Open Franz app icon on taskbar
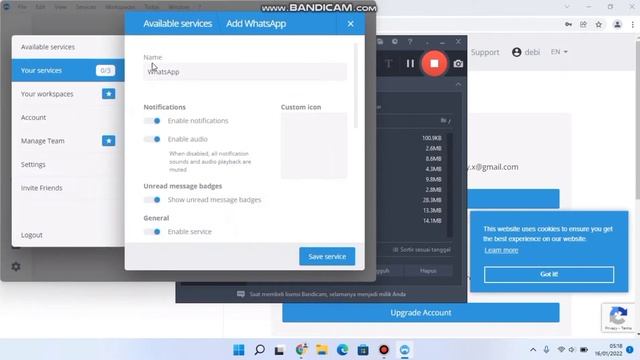The height and width of the screenshot is (360, 640). 404,350
